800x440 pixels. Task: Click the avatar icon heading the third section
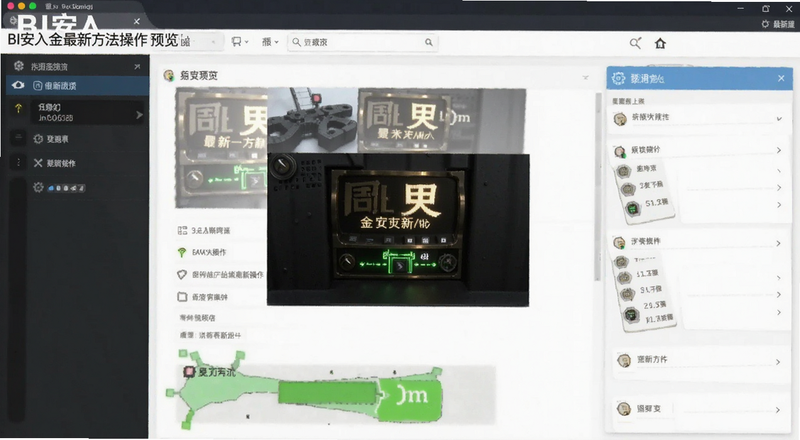(x=619, y=242)
